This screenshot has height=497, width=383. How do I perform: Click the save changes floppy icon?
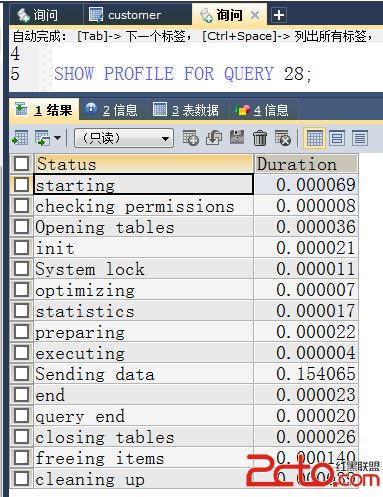(237, 137)
